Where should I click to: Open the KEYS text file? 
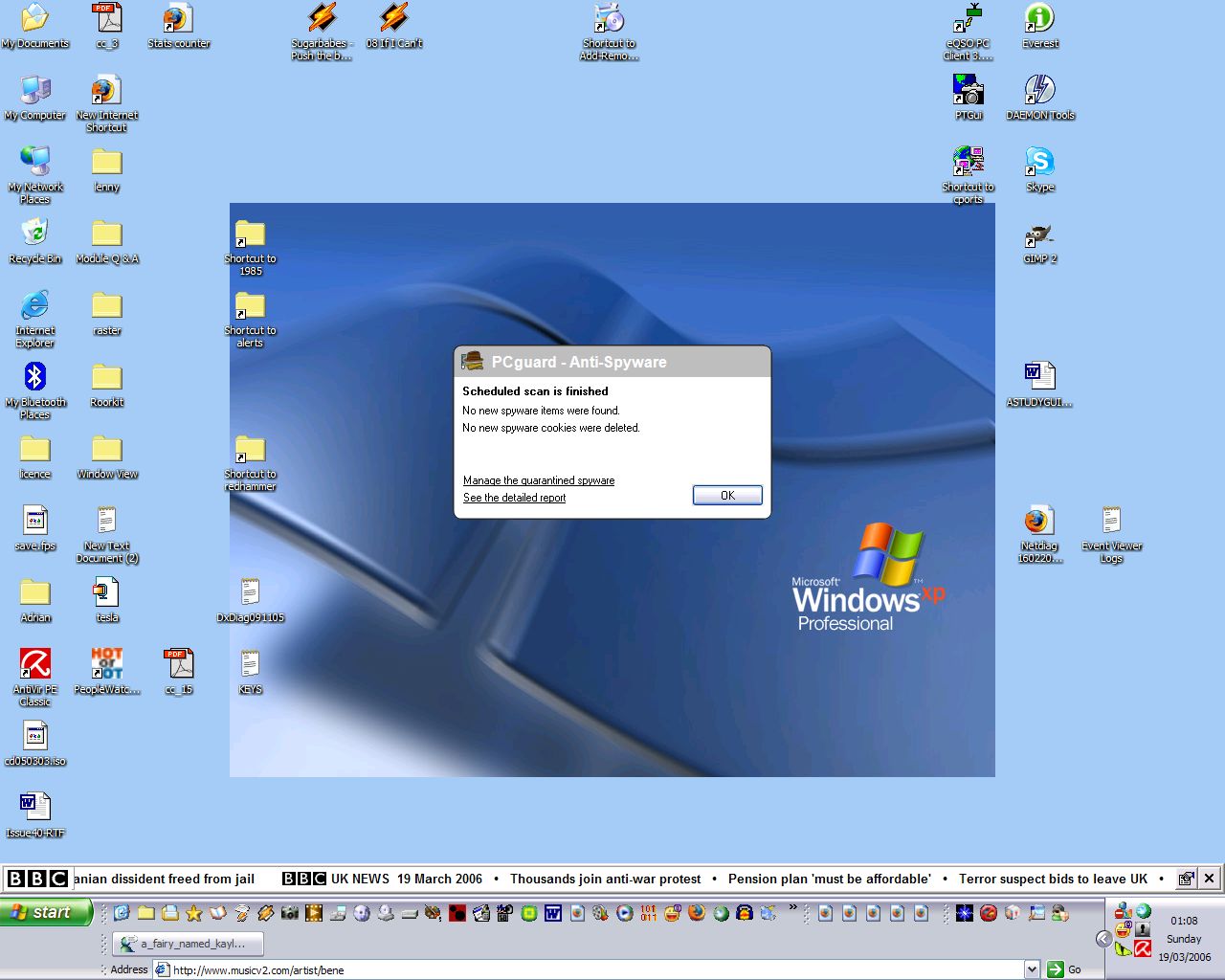pos(250,673)
